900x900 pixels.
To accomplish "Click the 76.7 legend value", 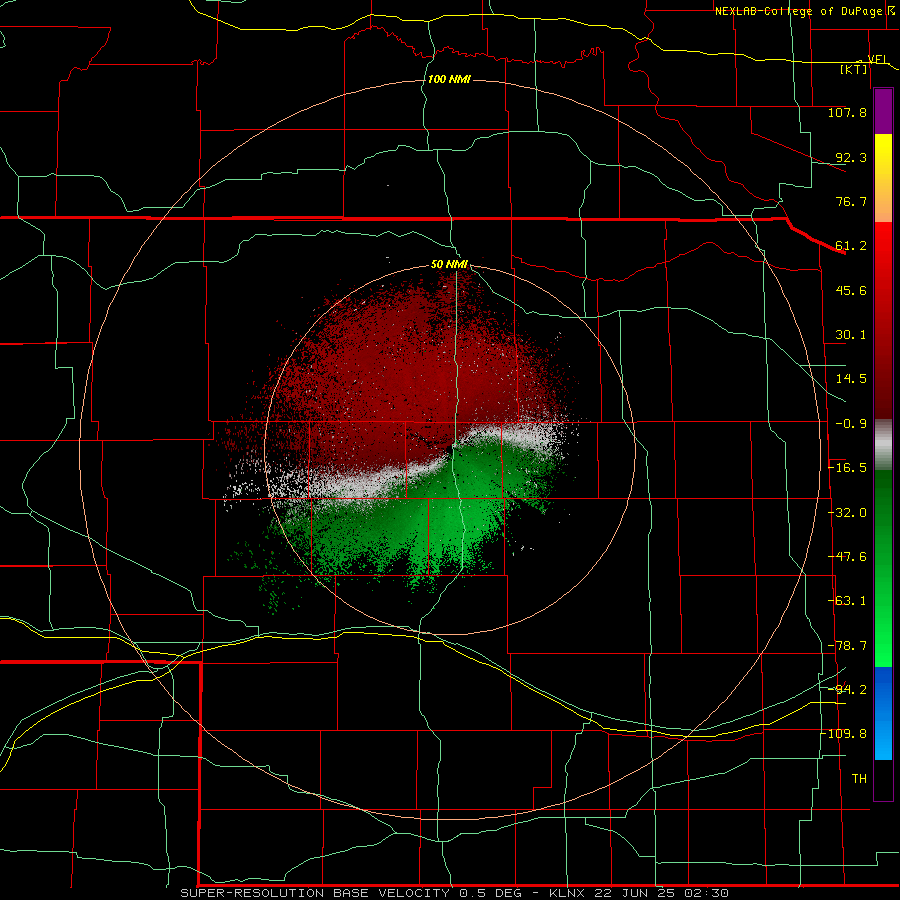I will [x=851, y=201].
